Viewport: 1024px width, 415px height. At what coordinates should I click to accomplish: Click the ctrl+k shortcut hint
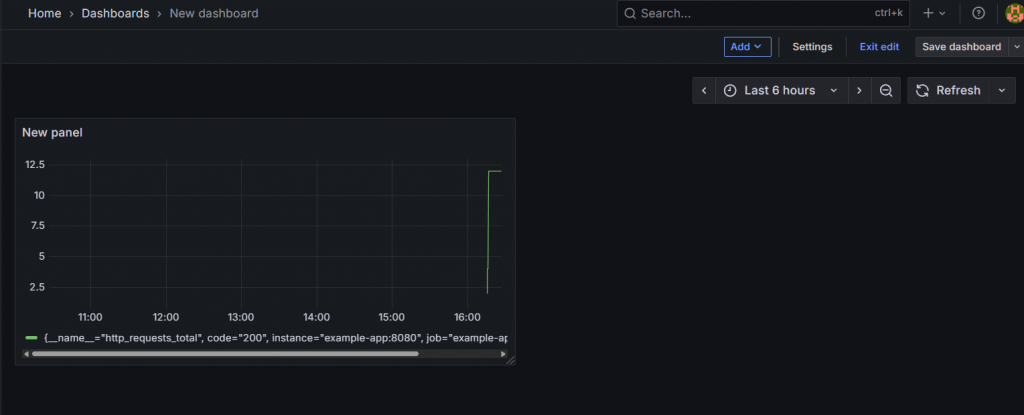[889, 13]
